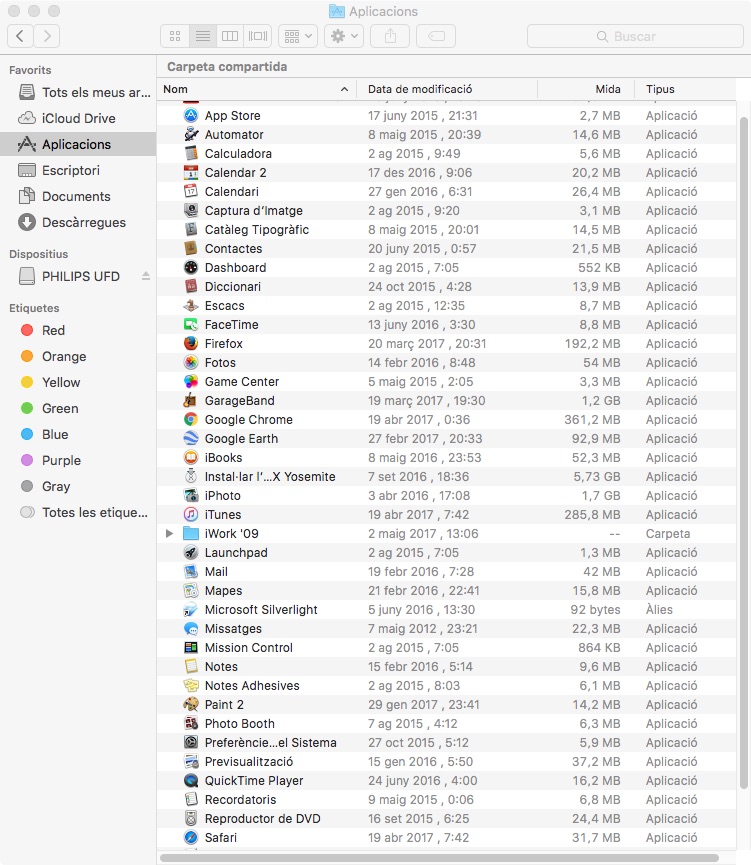Screen dimensions: 751x865
Task: Select the Purple tag
Action: pyautogui.click(x=78, y=460)
